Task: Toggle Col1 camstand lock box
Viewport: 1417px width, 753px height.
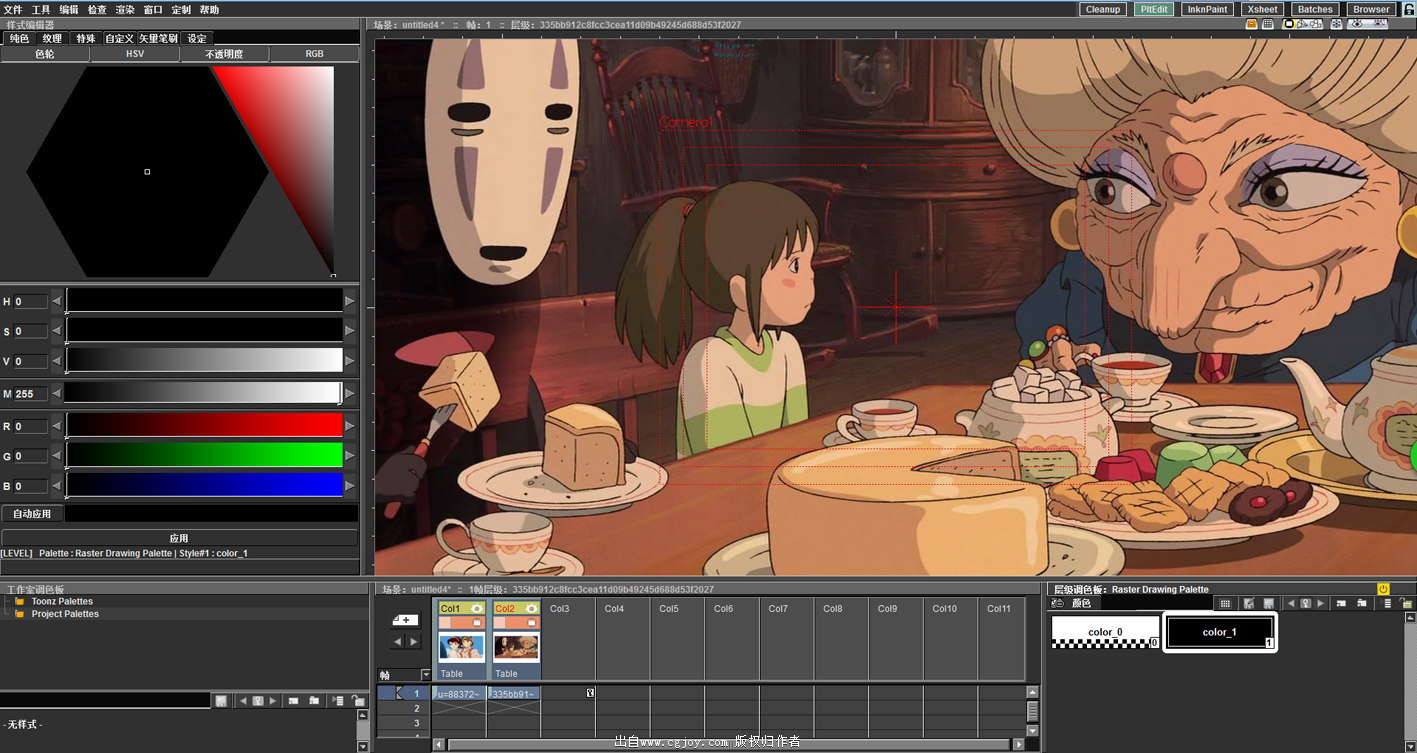Action: (x=477, y=623)
